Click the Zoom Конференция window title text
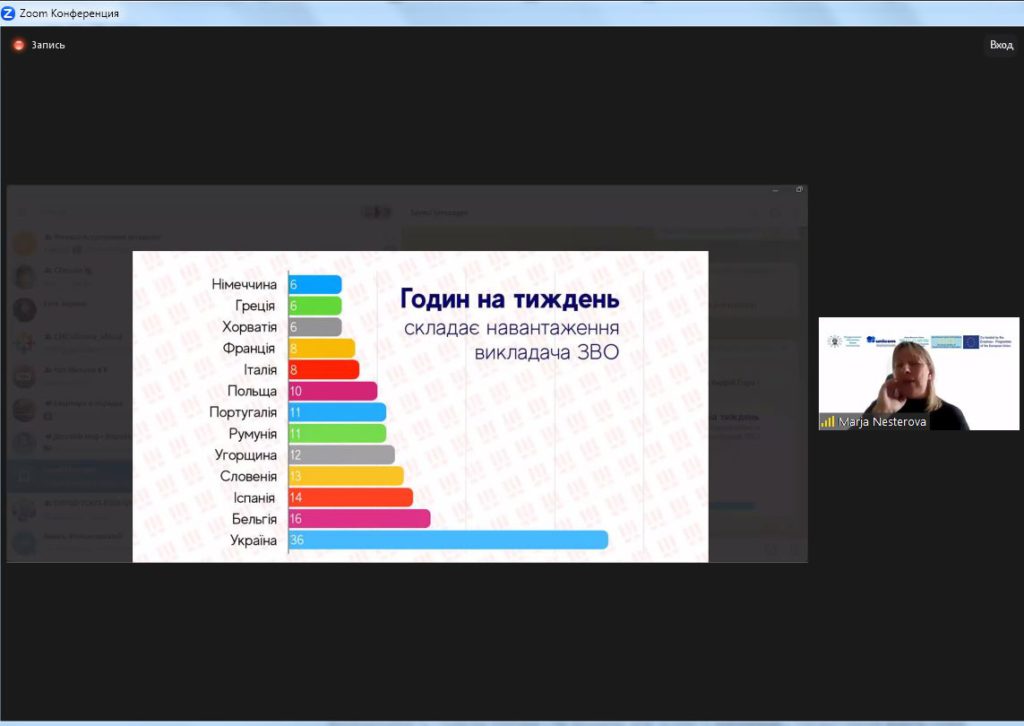This screenshot has width=1024, height=726. pos(69,13)
